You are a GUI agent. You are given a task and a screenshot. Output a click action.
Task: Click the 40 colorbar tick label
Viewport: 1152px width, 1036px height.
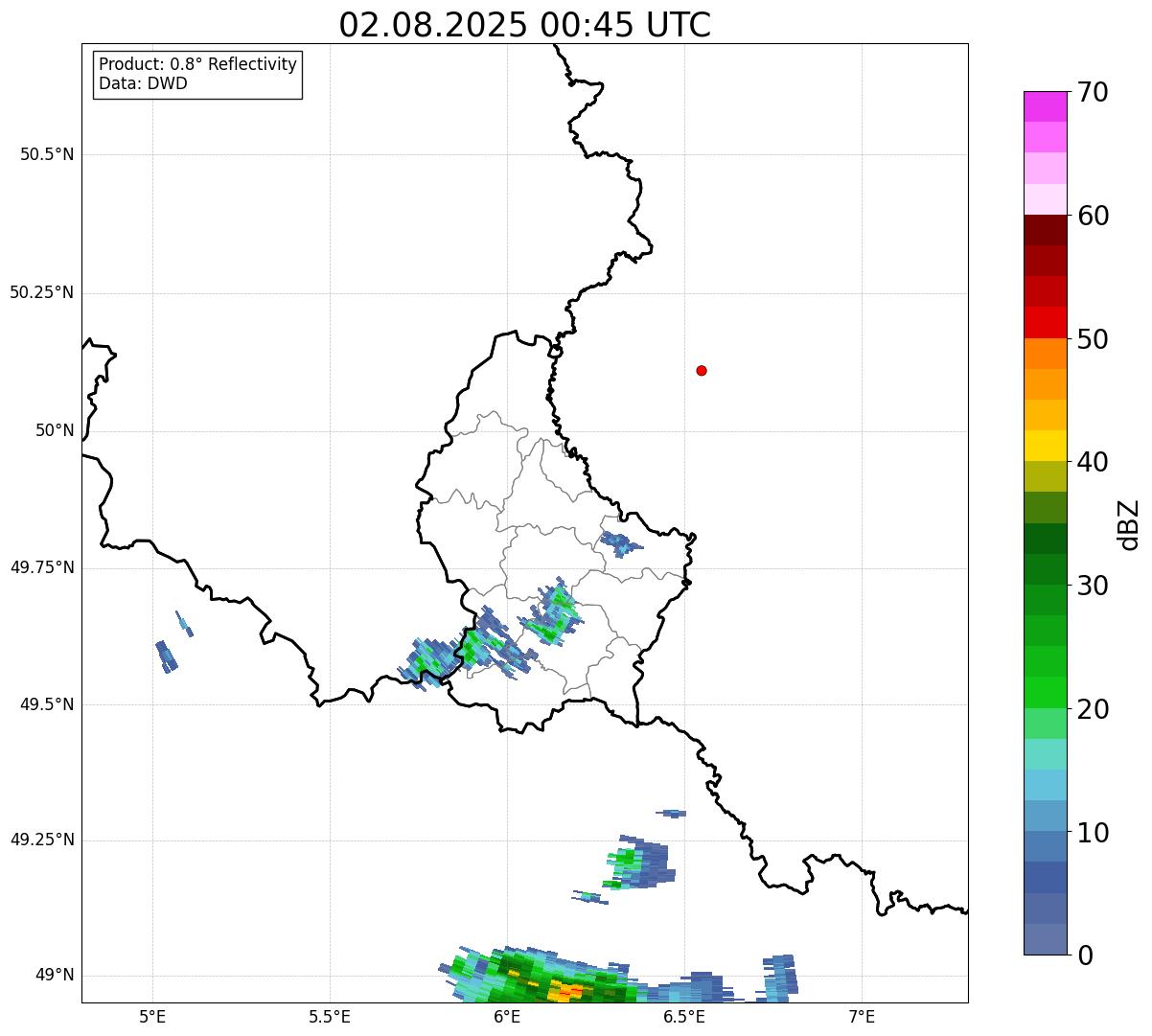click(x=1093, y=462)
